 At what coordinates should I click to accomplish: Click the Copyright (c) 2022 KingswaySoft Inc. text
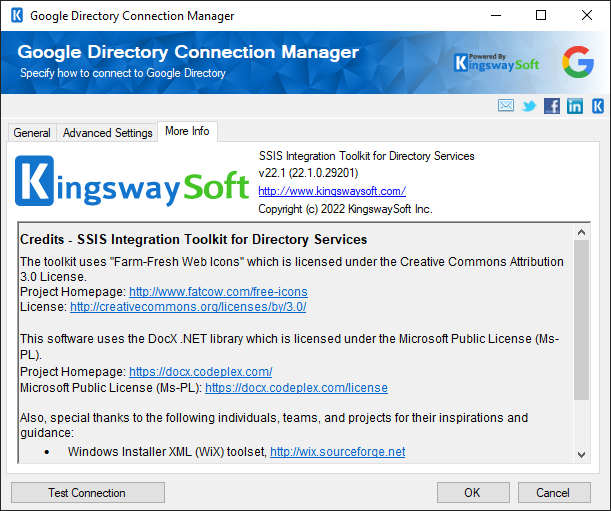(x=345, y=209)
